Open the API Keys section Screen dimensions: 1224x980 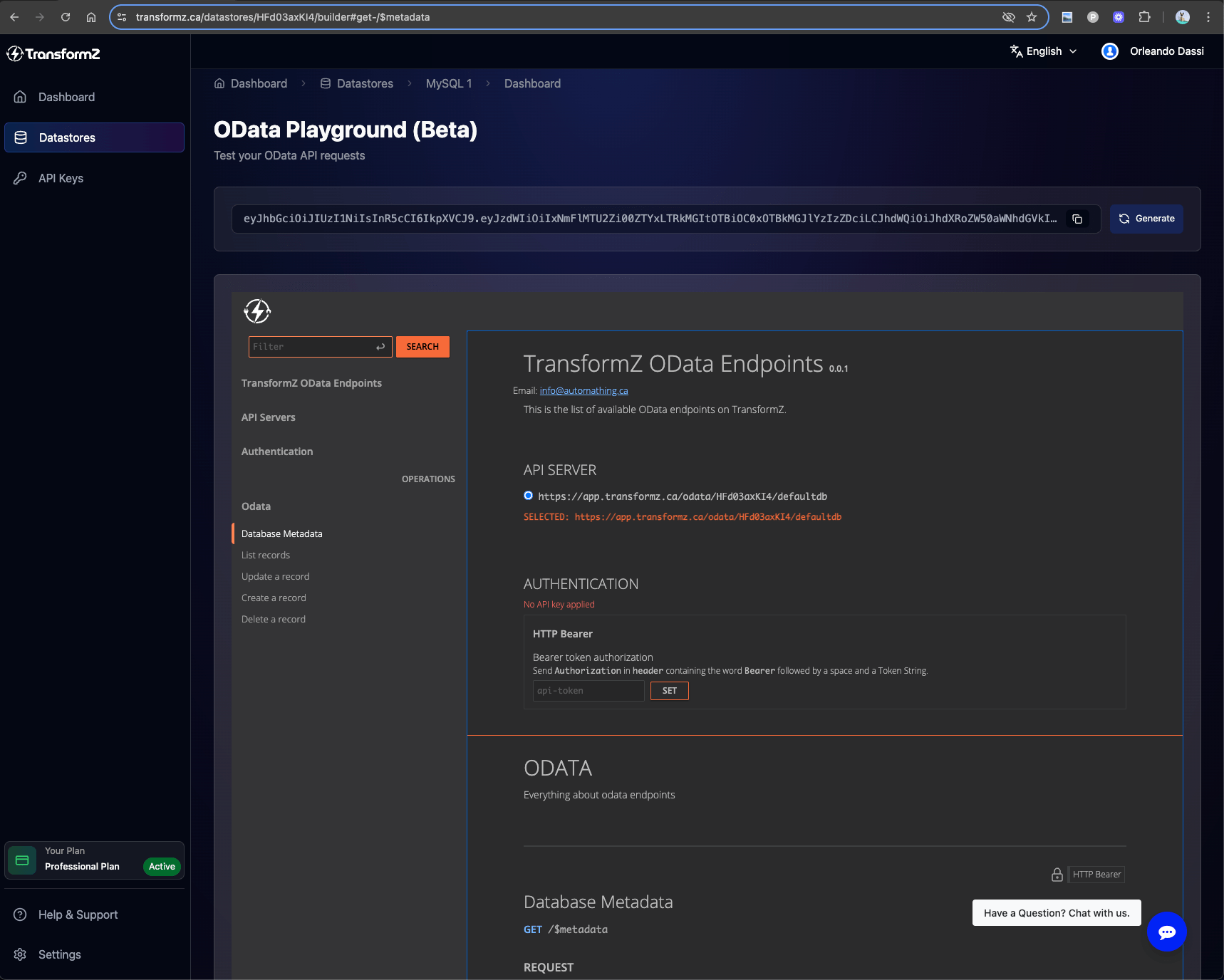(x=60, y=177)
